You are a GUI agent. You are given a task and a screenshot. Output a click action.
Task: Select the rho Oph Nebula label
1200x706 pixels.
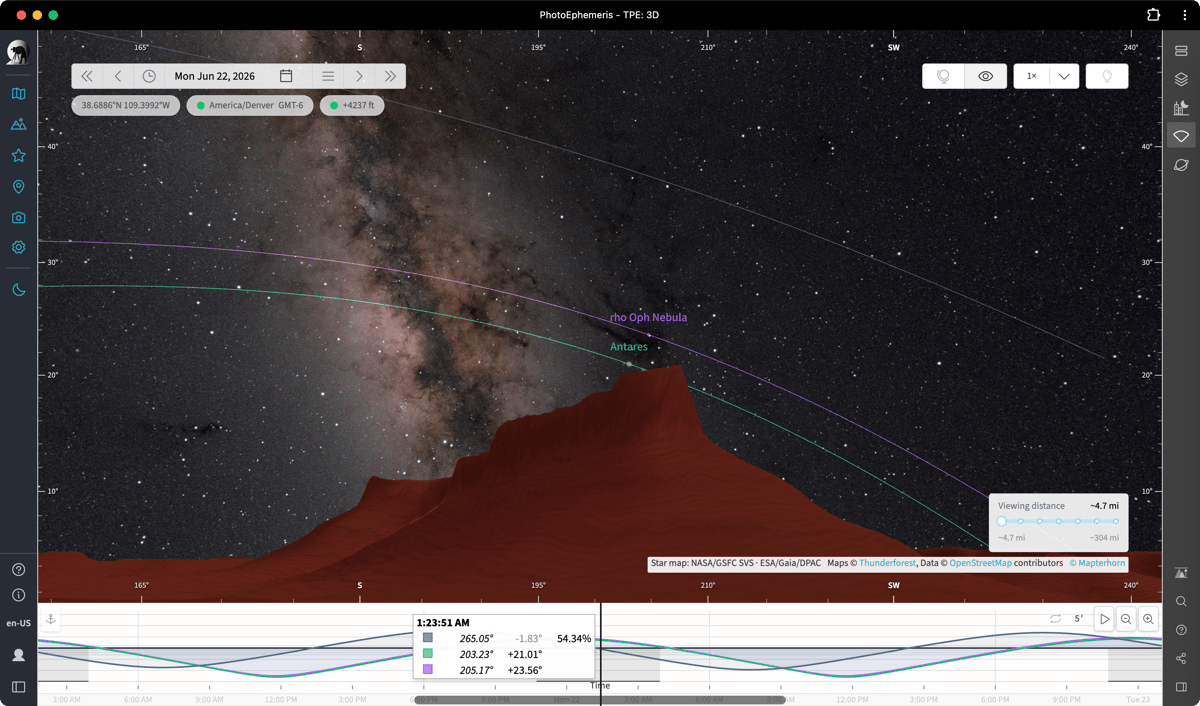tap(648, 318)
